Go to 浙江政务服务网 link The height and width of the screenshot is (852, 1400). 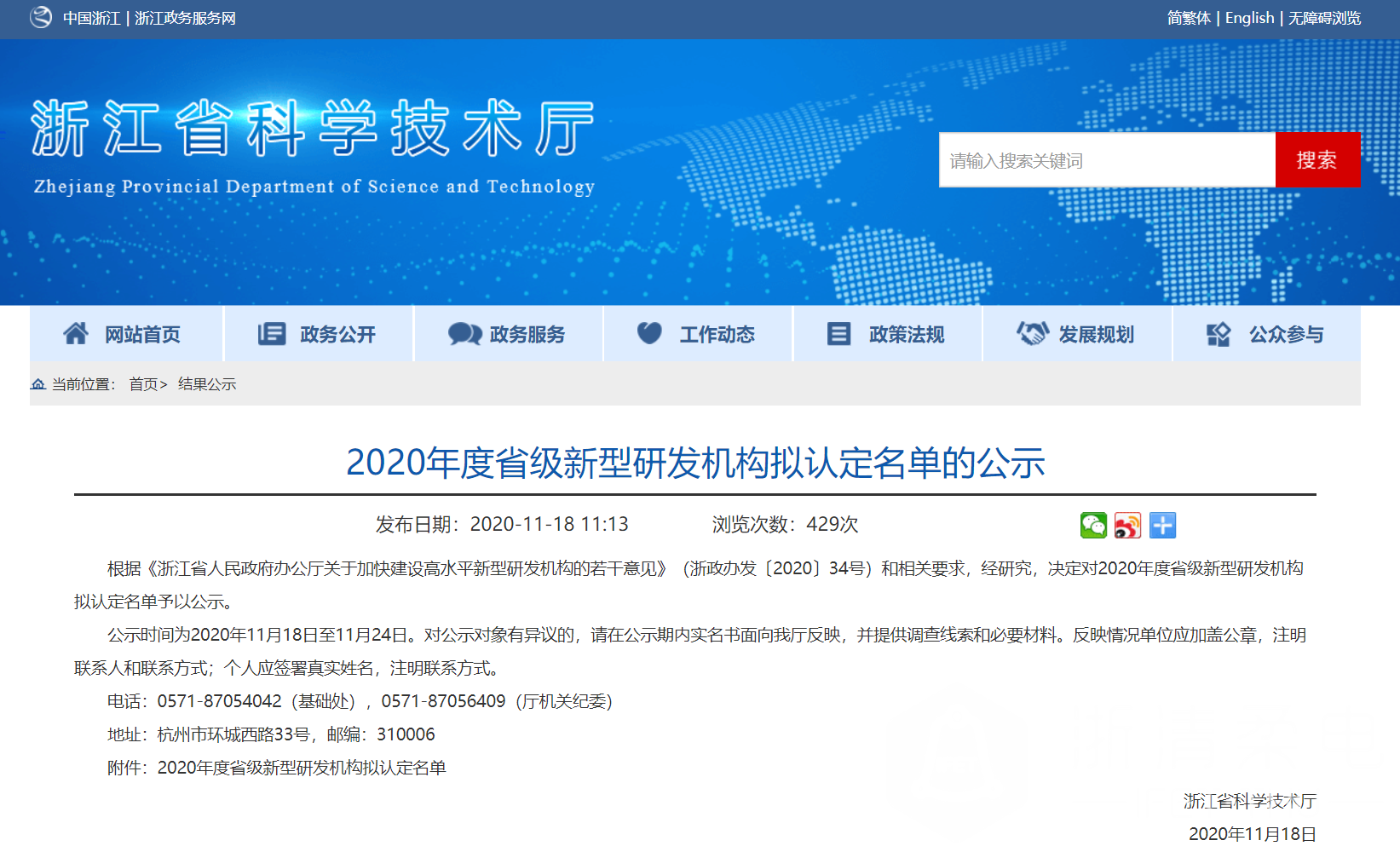tap(185, 18)
